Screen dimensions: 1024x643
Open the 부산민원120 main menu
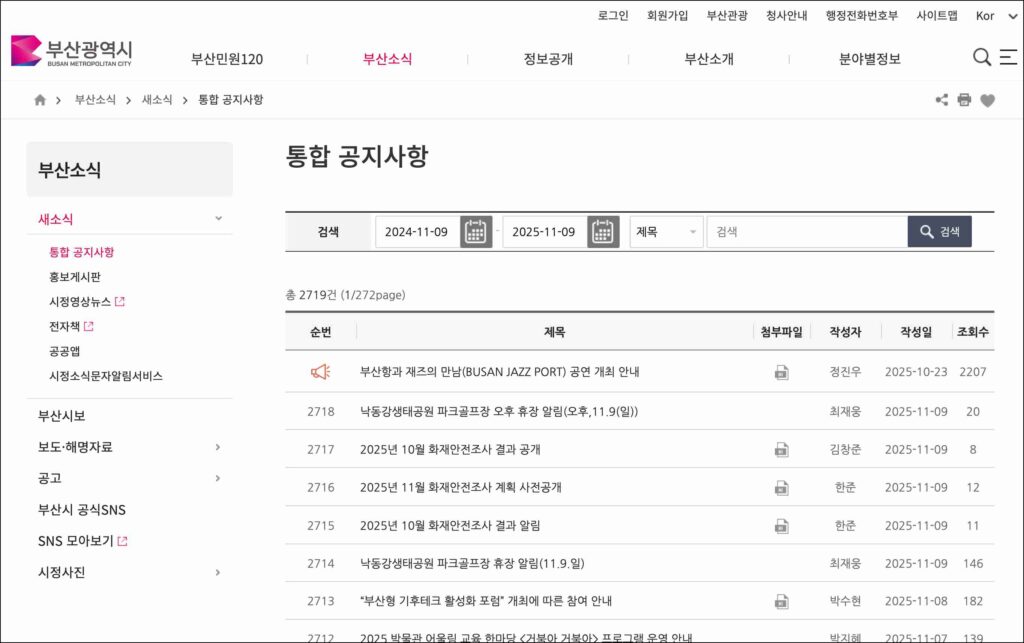point(227,59)
